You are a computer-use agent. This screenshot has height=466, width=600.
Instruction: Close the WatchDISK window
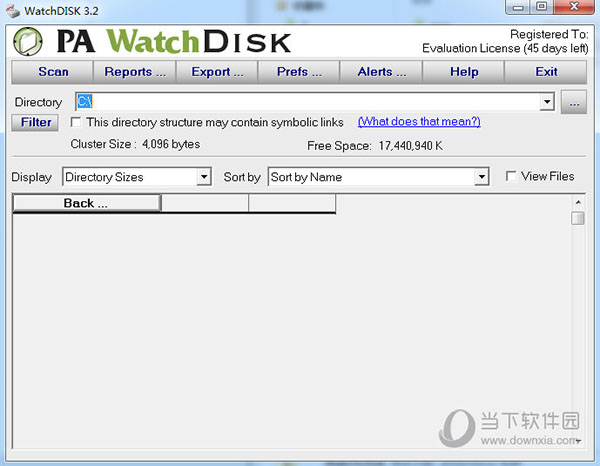(574, 7)
